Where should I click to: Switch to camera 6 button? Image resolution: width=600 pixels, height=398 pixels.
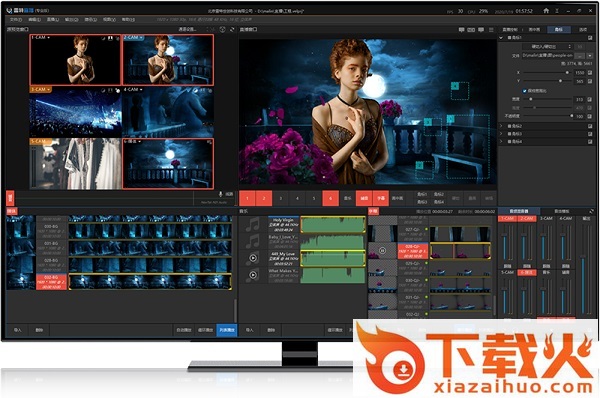(330, 199)
